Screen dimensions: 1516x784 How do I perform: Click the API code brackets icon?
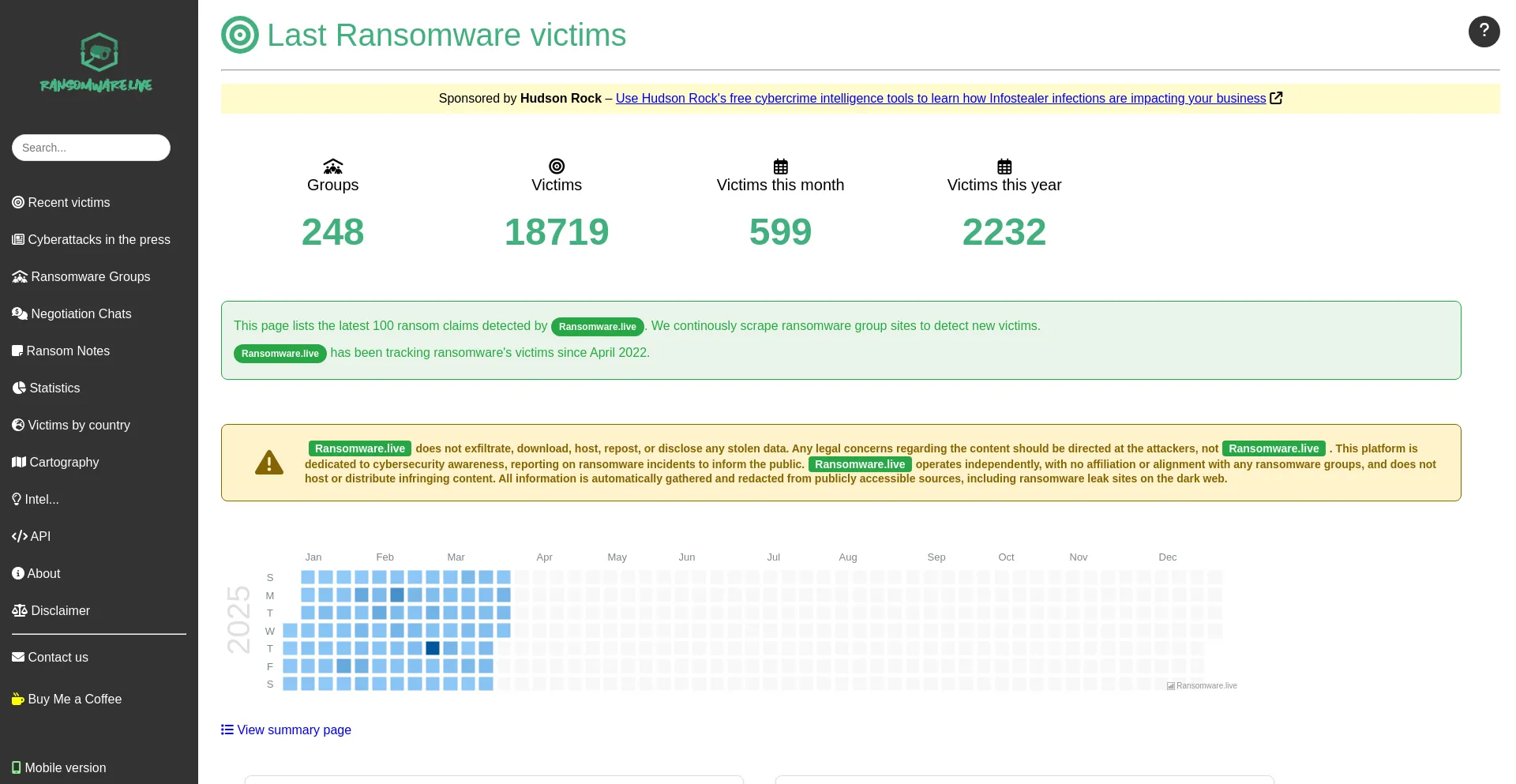[20, 536]
